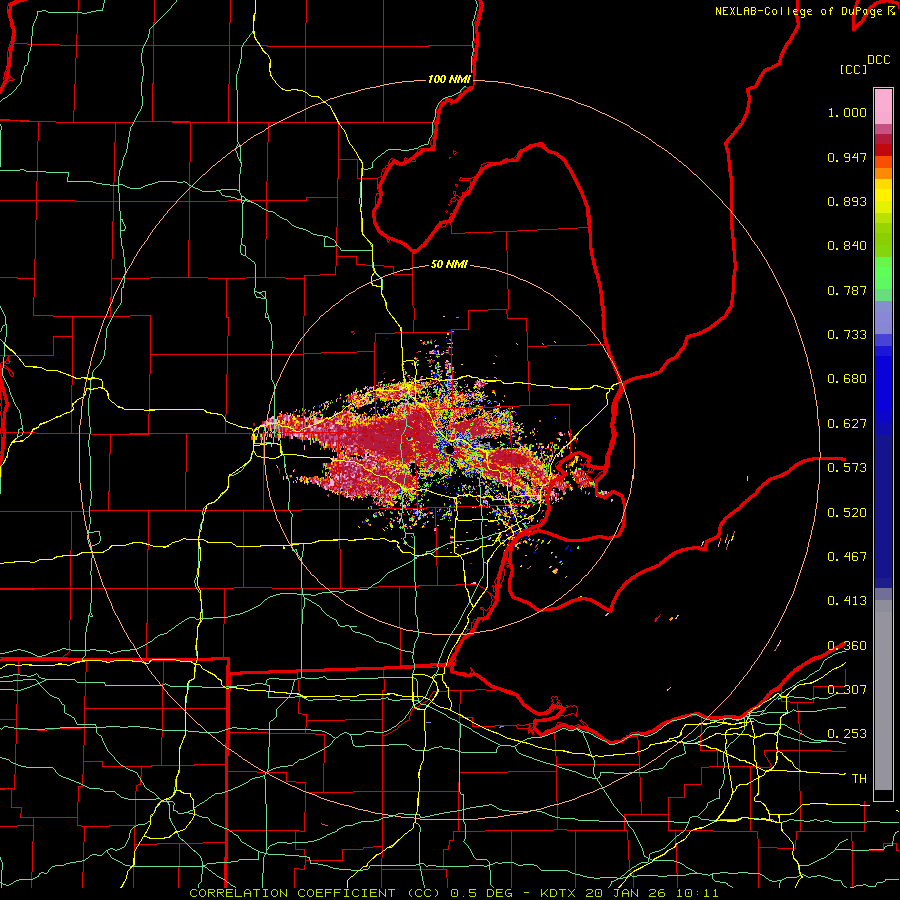
Task: Click the 0.467 color scale value
Action: 847,556
